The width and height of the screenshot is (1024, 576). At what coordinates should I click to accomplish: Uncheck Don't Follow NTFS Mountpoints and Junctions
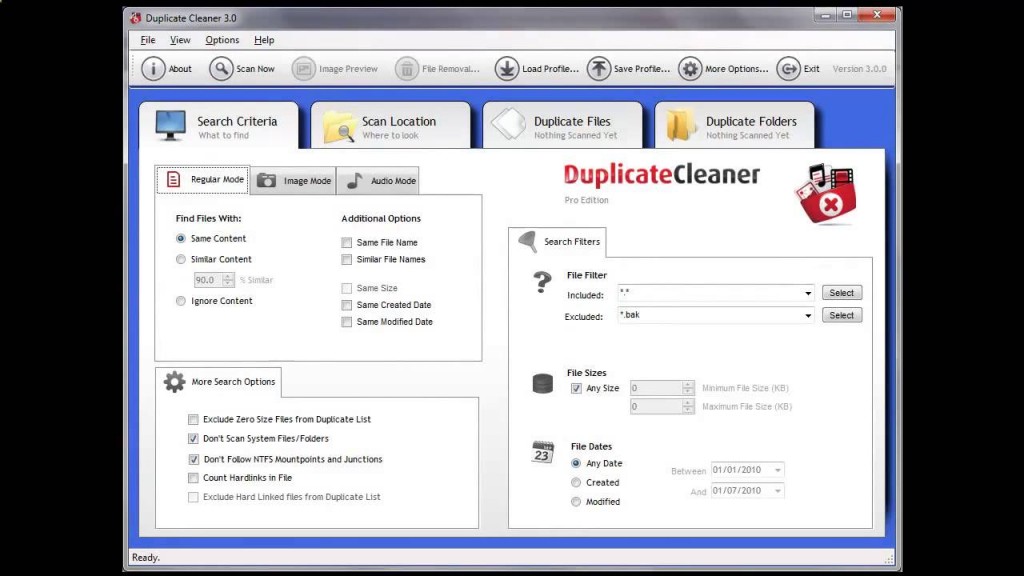(194, 460)
